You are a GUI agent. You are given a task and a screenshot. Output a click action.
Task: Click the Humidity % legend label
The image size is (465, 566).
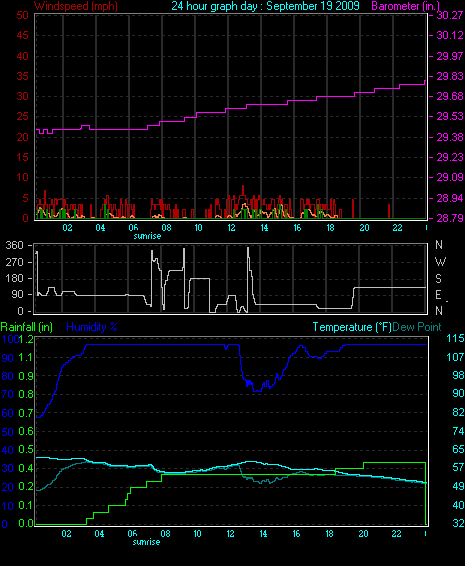click(x=92, y=327)
